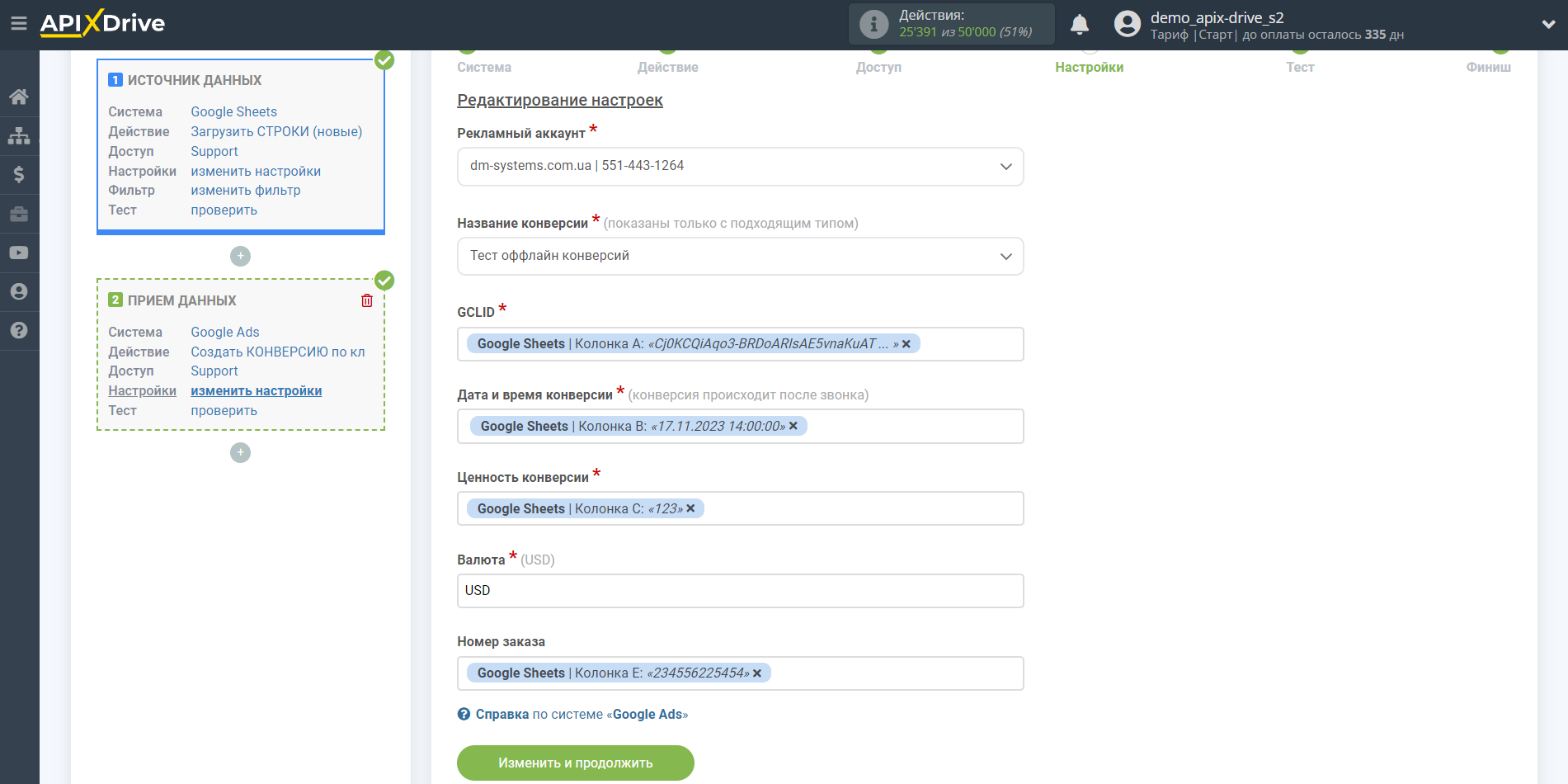Remove the GCLID Column A tag
The height and width of the screenshot is (784, 1568).
coord(906,344)
